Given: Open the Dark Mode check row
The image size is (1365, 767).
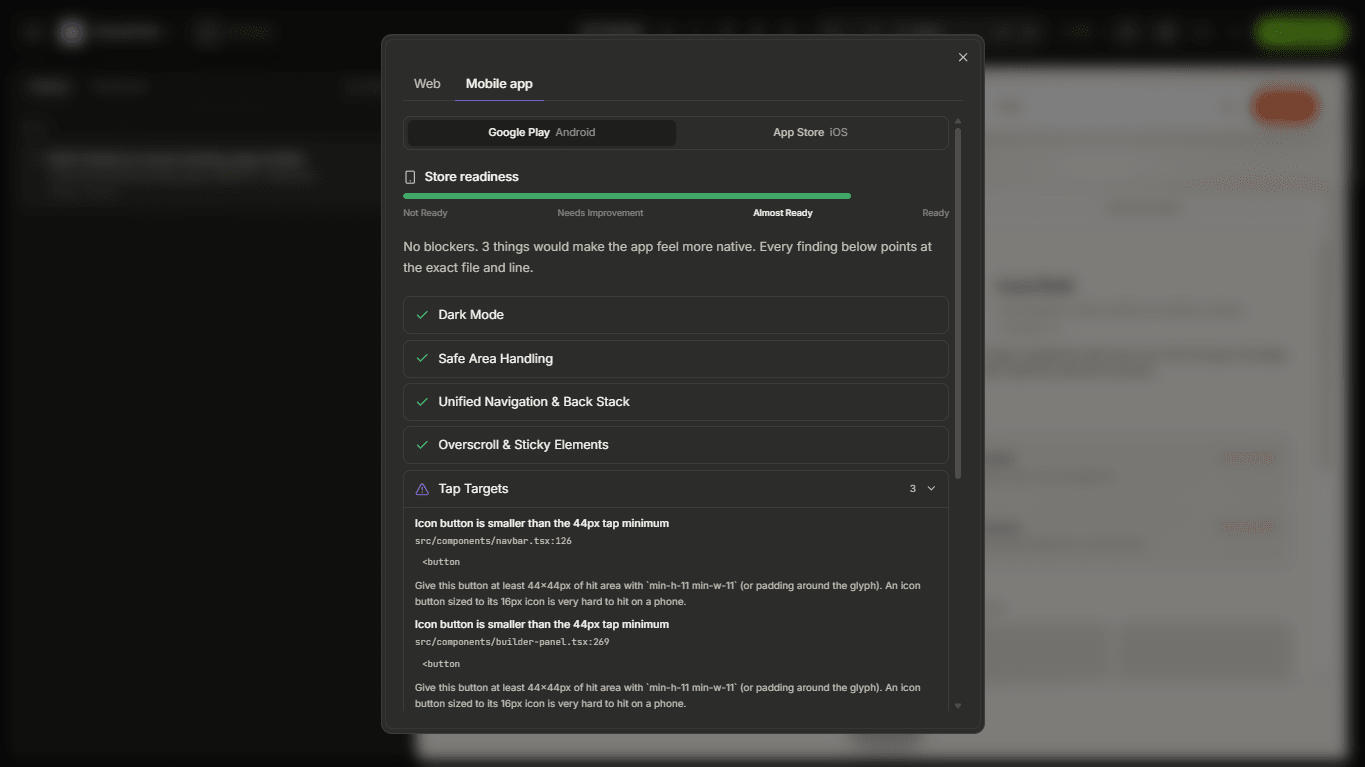Looking at the screenshot, I should (x=676, y=315).
